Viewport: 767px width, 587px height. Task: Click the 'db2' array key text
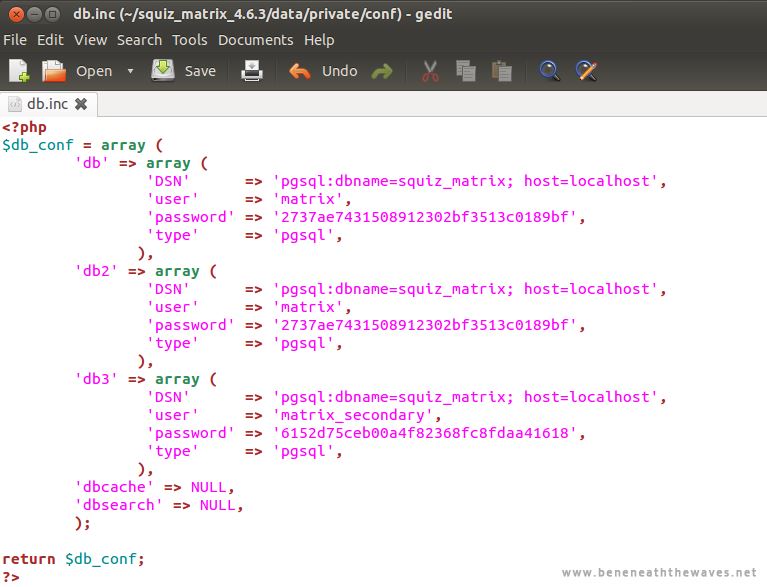[x=96, y=271]
